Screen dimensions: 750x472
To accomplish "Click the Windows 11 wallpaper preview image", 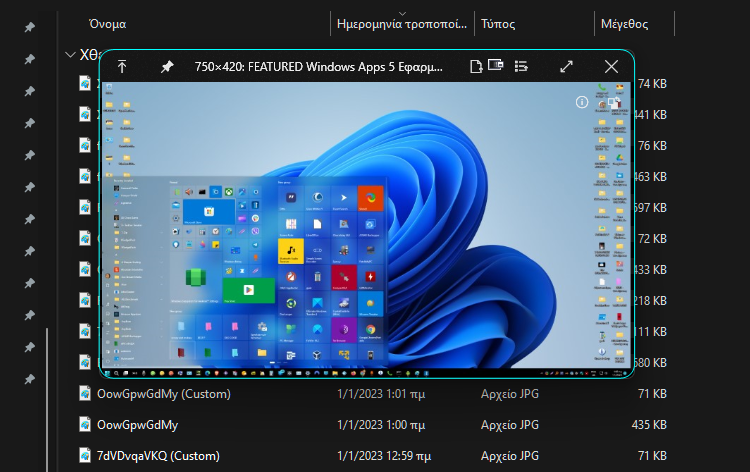I will [367, 230].
